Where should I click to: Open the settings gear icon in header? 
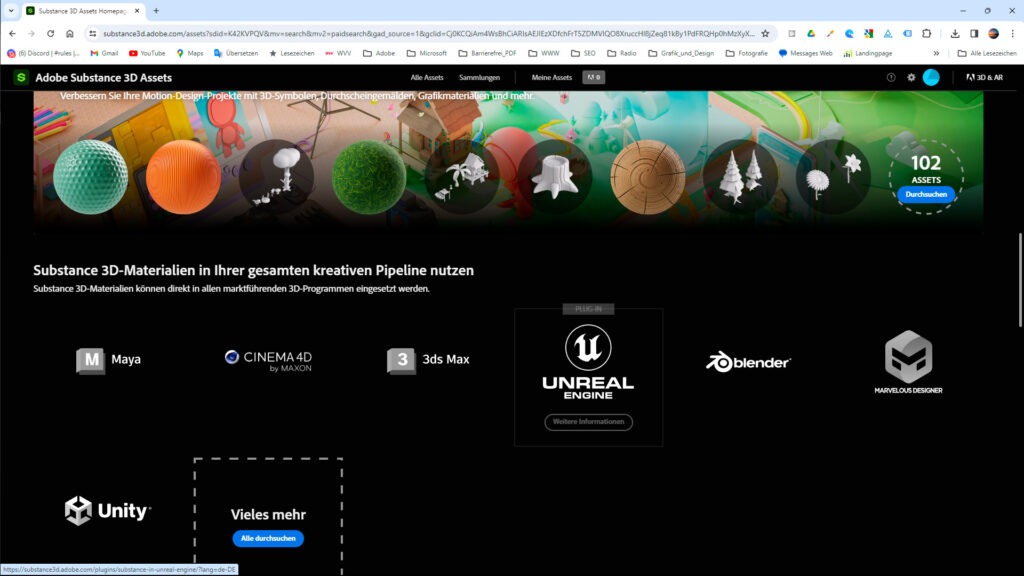point(911,78)
